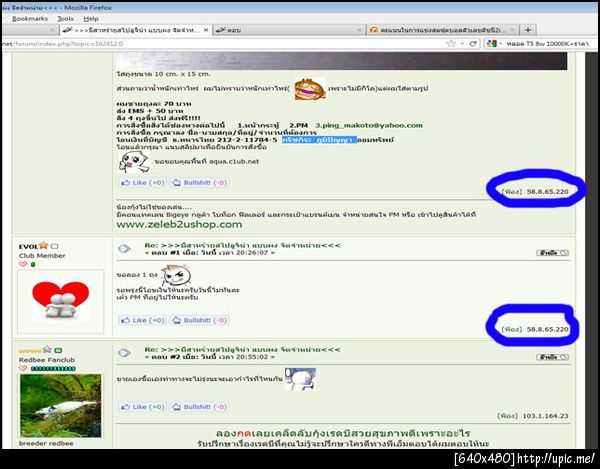This screenshot has width=600, height=469.
Task: Click the white shrimp avatar image
Action: pos(60,405)
